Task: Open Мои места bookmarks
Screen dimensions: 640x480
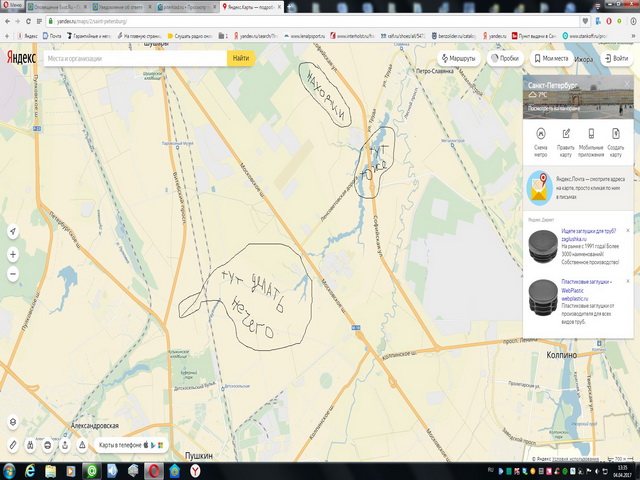Action: (x=550, y=59)
